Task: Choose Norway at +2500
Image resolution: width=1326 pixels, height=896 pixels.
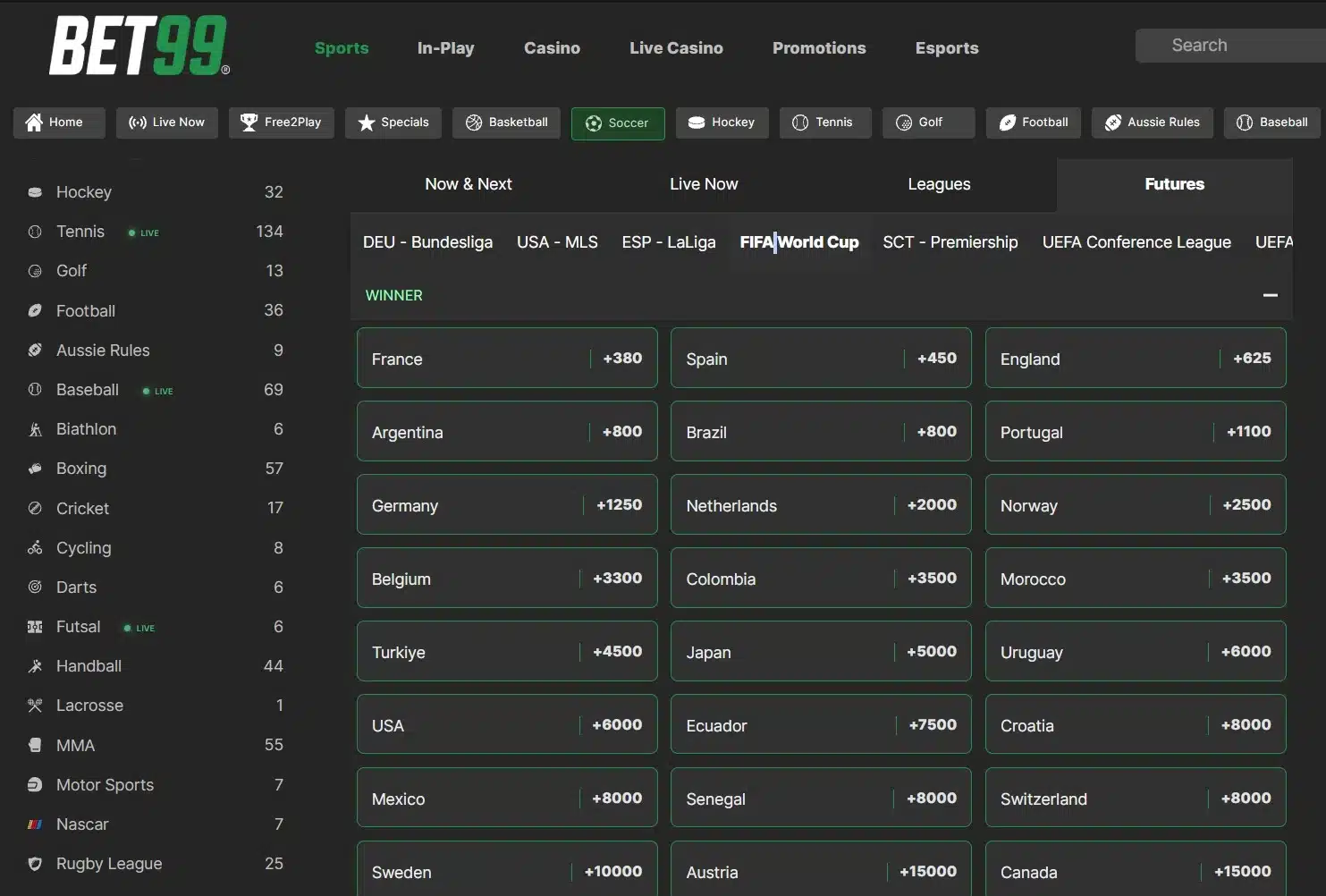Action: pos(1136,504)
